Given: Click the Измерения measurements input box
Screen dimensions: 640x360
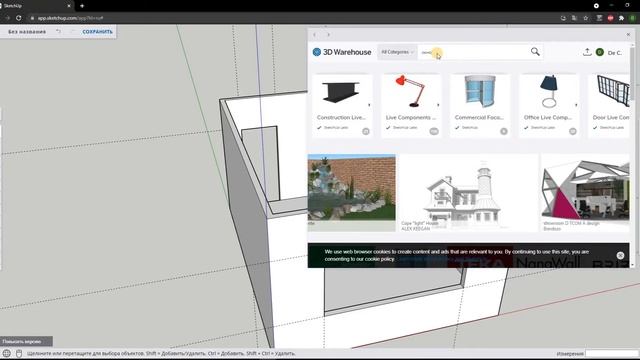Looking at the screenshot, I should click(611, 353).
